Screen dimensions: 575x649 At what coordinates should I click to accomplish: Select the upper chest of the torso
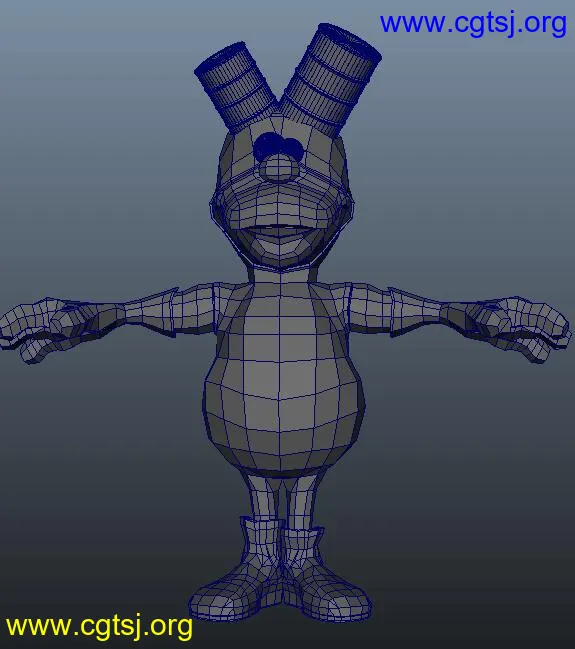pos(281,308)
